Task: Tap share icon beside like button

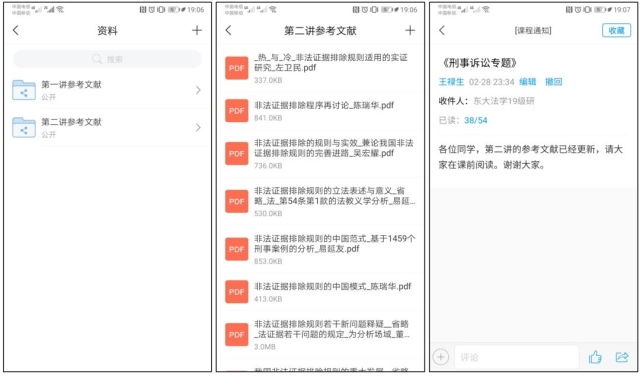Action: pyautogui.click(x=622, y=357)
